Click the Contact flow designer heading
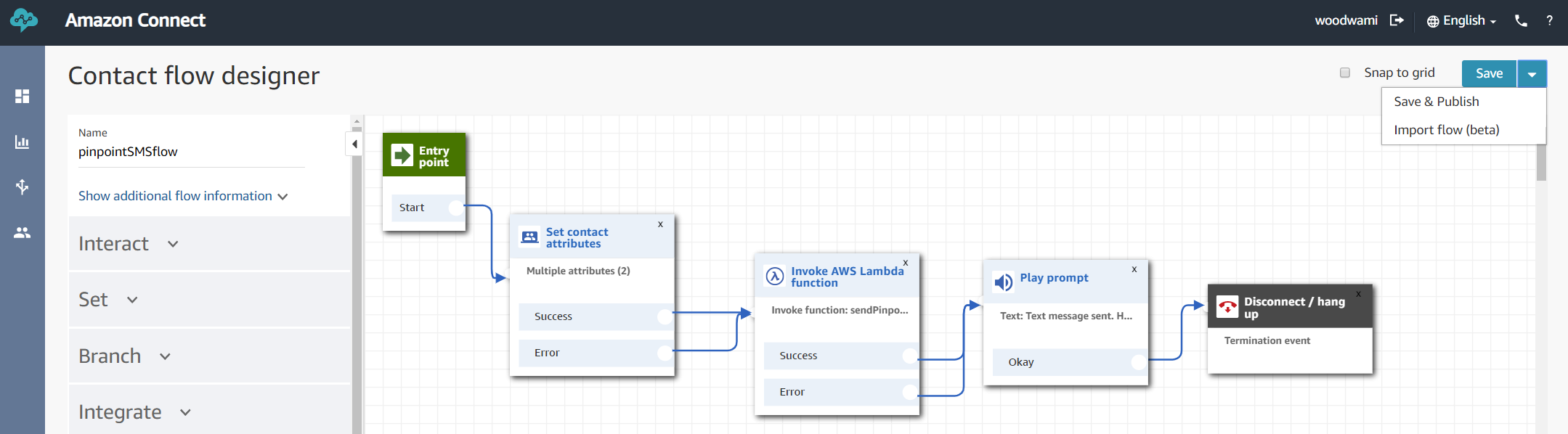The image size is (1568, 434). click(194, 75)
